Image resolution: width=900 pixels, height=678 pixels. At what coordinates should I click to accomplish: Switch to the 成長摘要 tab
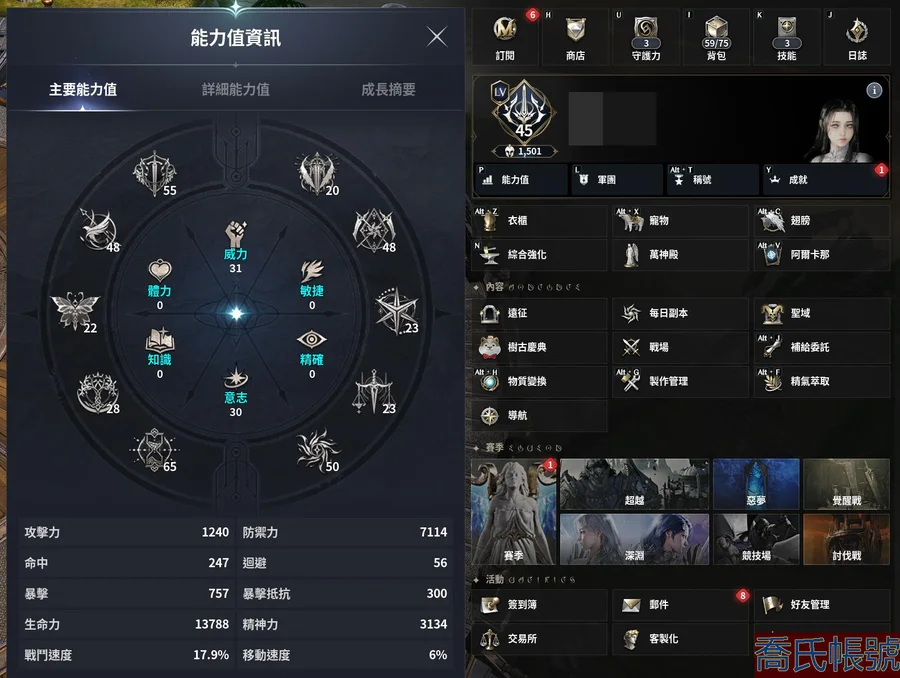tap(388, 89)
